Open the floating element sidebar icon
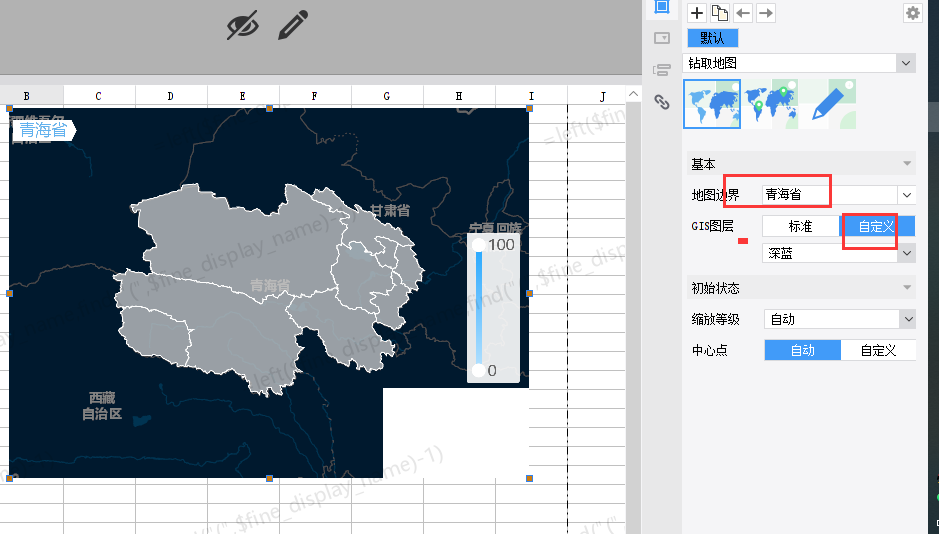Screen dimensions: 939x534 [662, 38]
